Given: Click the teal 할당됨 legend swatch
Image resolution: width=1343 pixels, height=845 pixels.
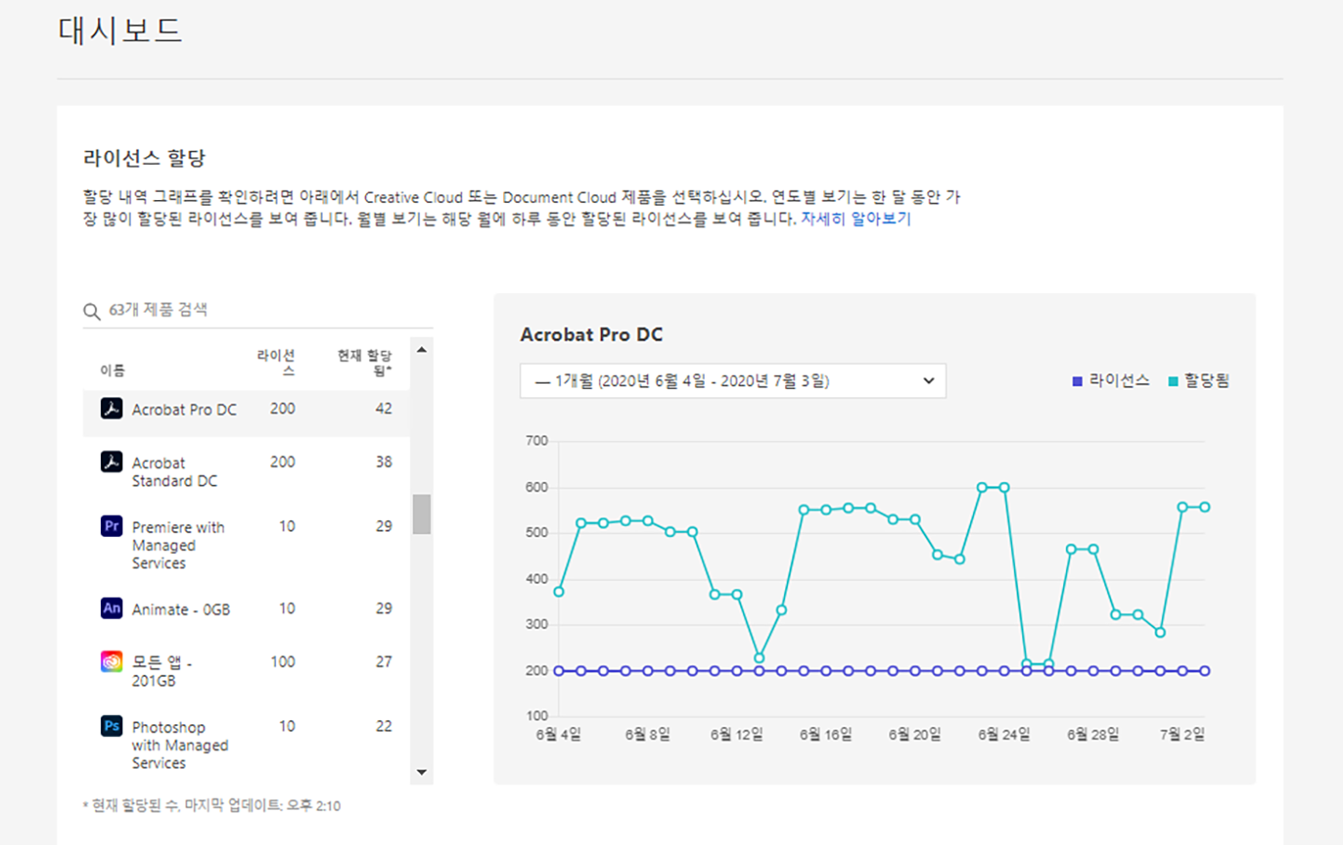Looking at the screenshot, I should 1173,381.
